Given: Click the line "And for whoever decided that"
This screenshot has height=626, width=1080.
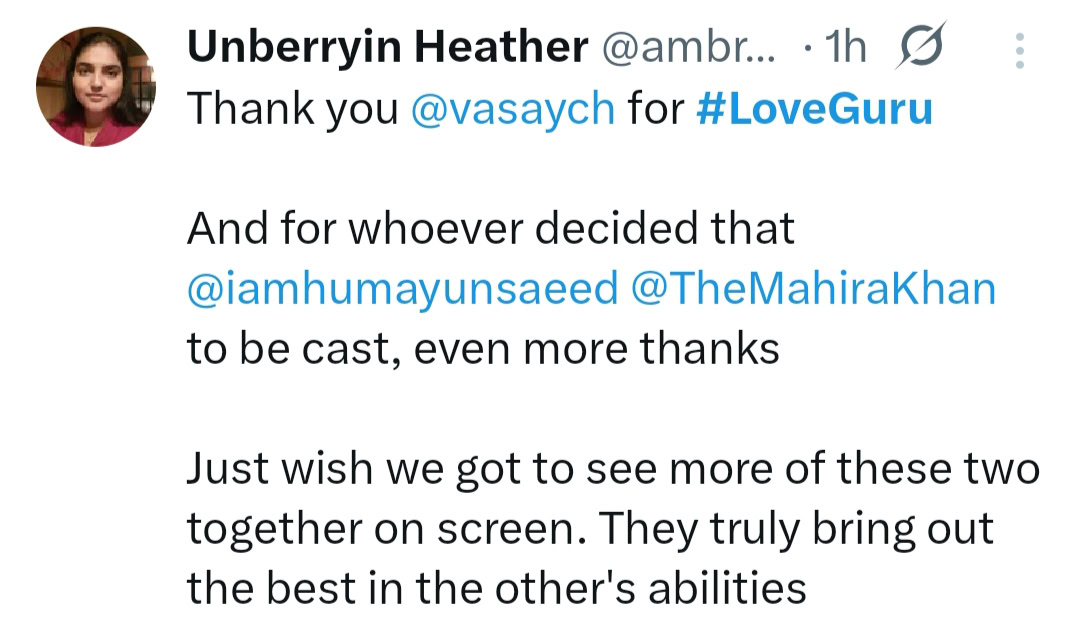Looking at the screenshot, I should [490, 230].
